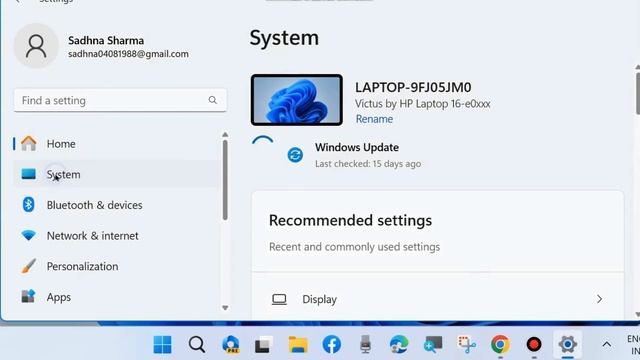Launch Microsoft Edge from taskbar

[399, 344]
